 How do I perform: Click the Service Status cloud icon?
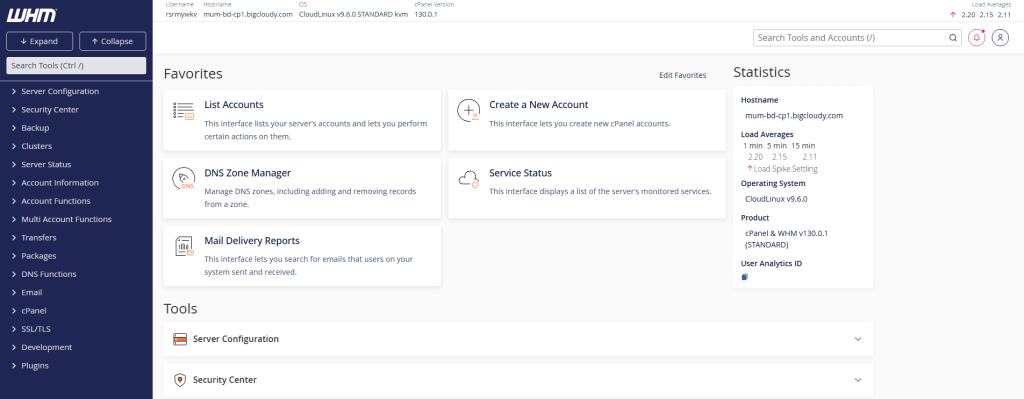469,179
